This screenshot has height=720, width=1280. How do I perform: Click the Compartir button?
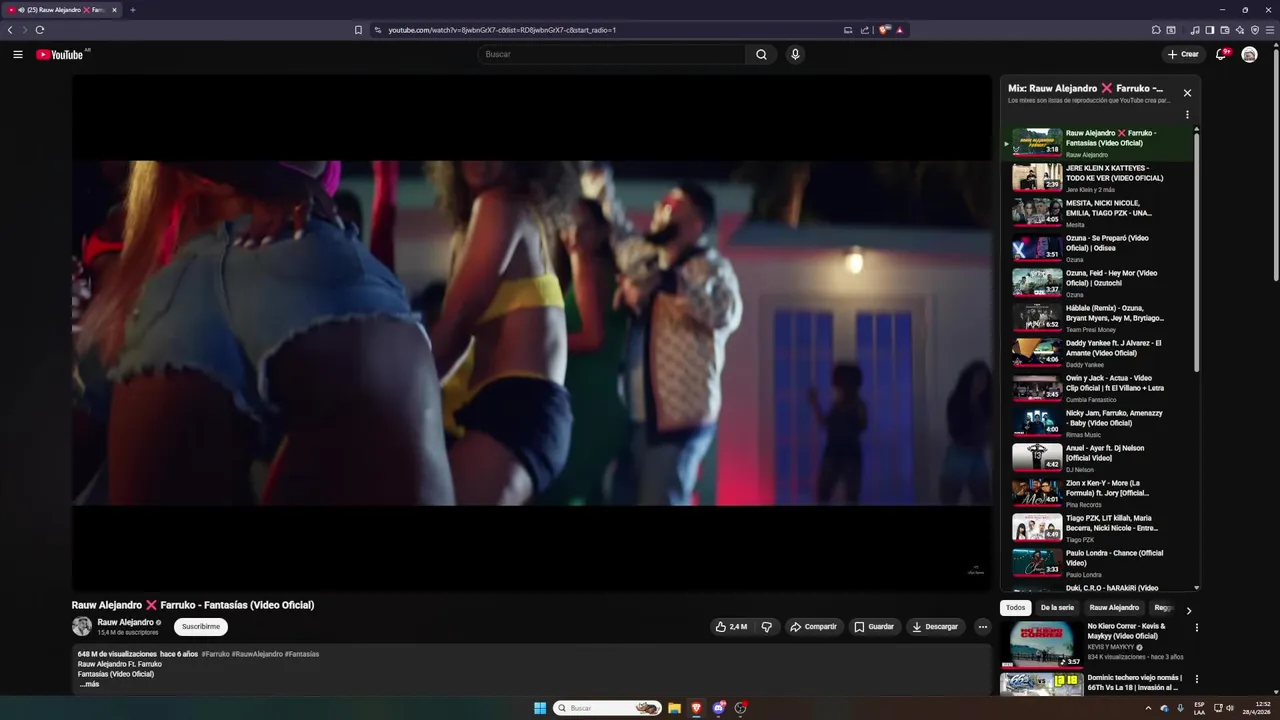[x=813, y=627]
